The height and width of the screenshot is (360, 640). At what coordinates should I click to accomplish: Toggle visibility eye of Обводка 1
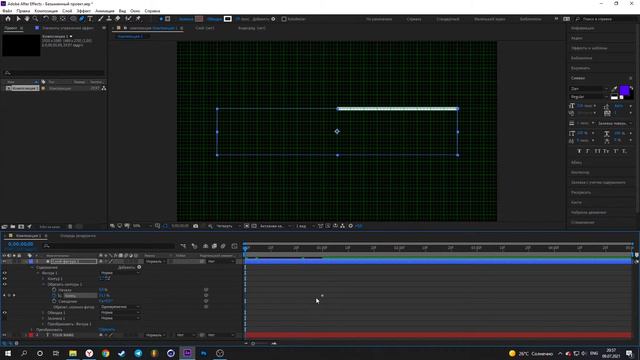point(5,313)
